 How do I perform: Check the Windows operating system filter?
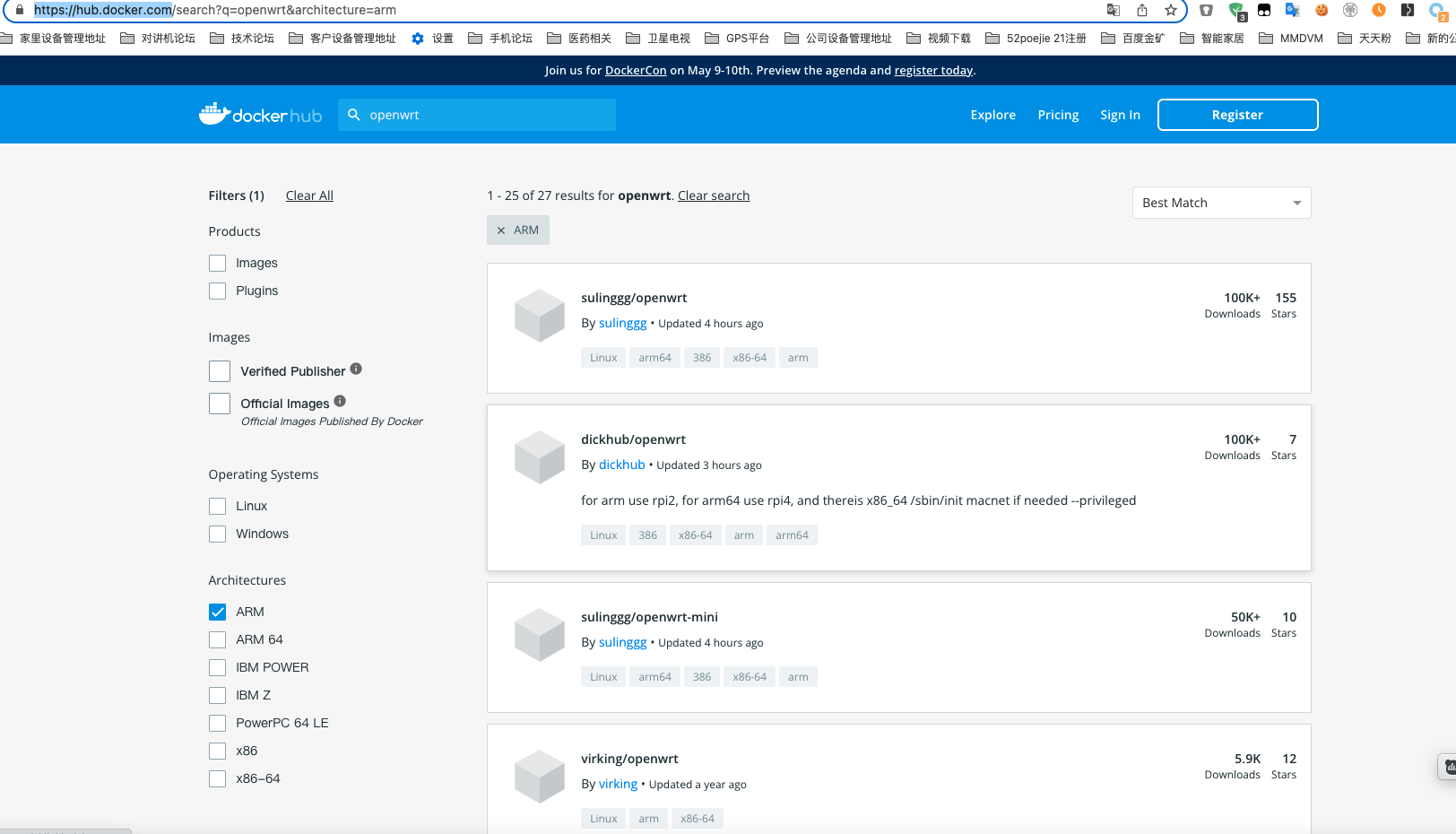pyautogui.click(x=217, y=534)
